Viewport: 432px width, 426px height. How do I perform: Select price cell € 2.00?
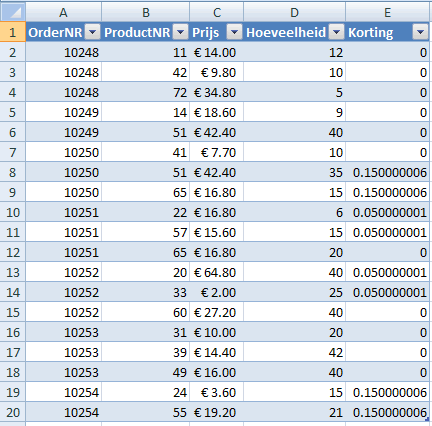tap(217, 292)
